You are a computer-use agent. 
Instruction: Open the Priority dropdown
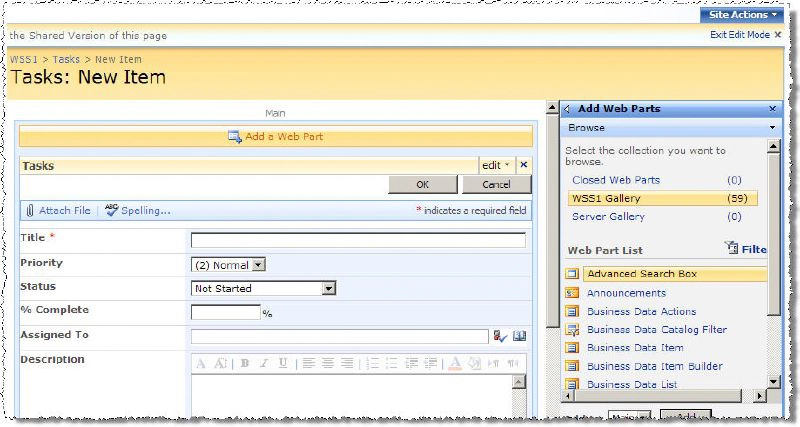[259, 265]
